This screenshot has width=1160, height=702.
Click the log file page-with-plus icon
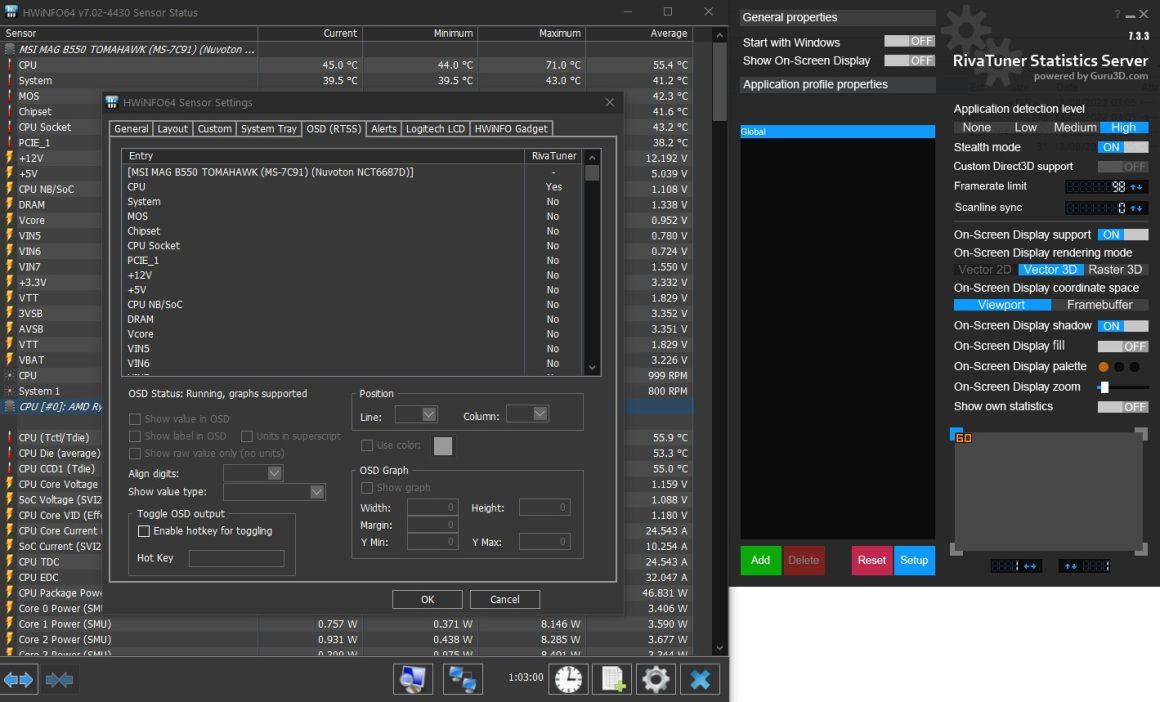pos(613,679)
